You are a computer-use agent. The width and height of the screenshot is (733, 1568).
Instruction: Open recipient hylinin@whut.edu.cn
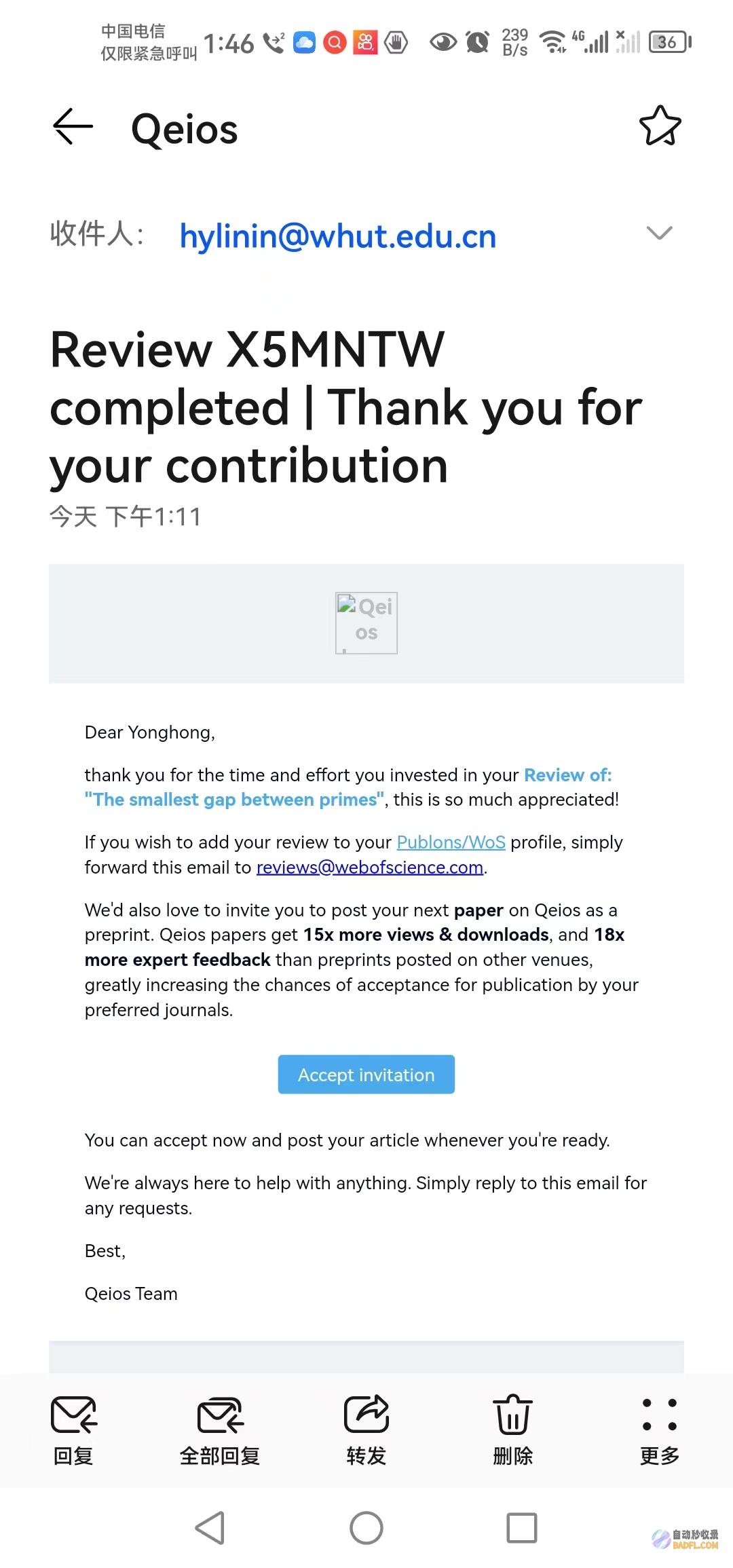coord(338,236)
